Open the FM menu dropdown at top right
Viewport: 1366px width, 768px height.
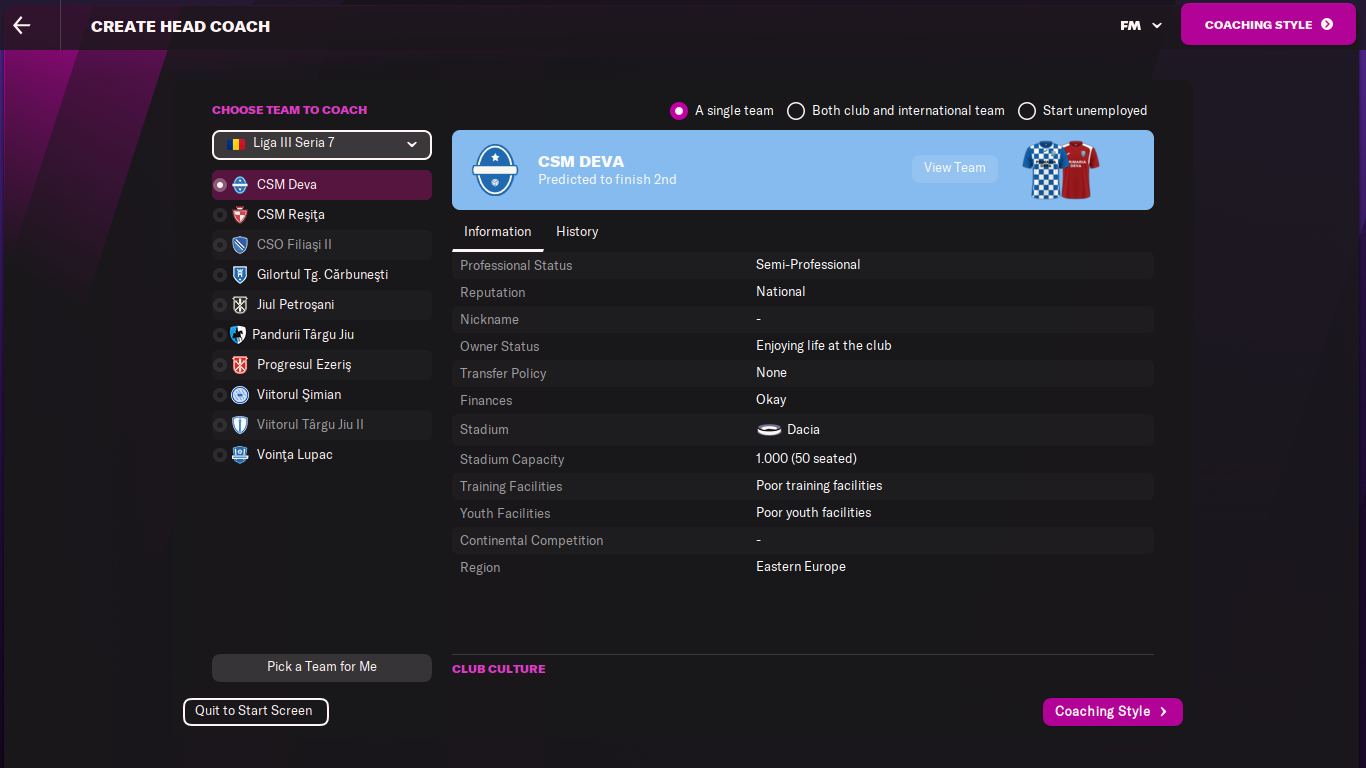click(x=1141, y=25)
